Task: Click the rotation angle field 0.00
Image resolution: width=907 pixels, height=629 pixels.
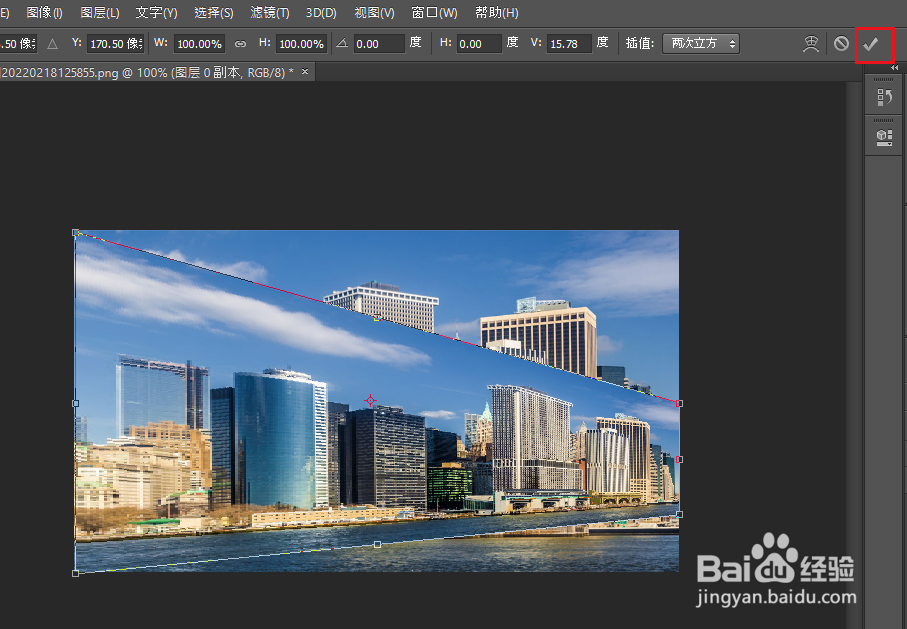Action: pos(379,44)
